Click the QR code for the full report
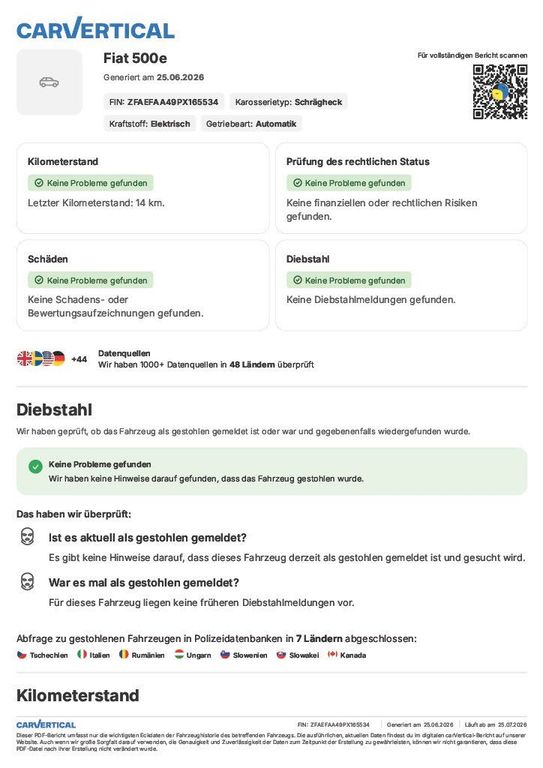 click(500, 92)
